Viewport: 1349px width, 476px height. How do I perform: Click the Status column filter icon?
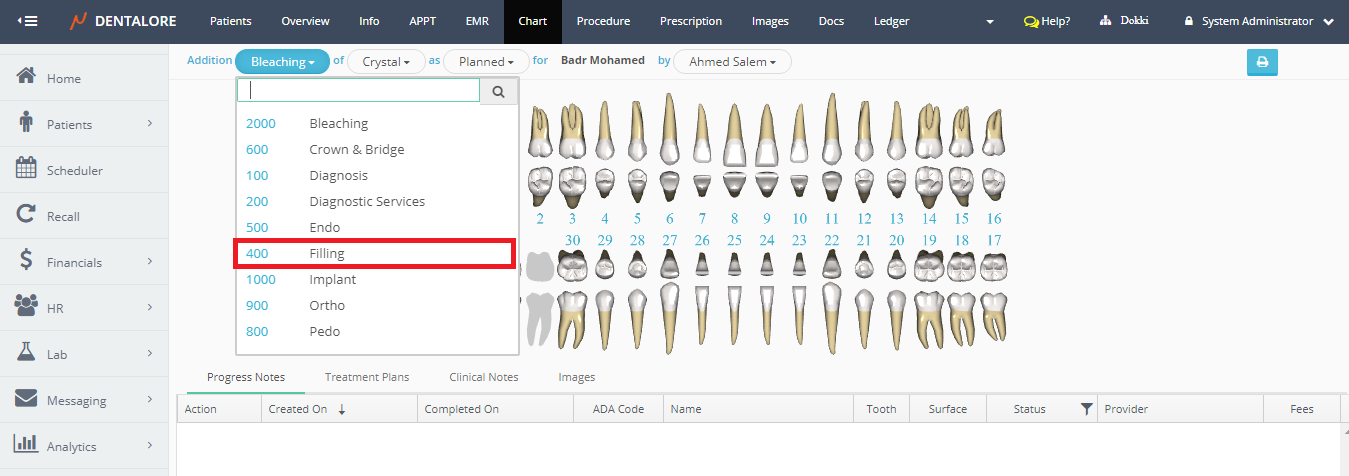1086,409
